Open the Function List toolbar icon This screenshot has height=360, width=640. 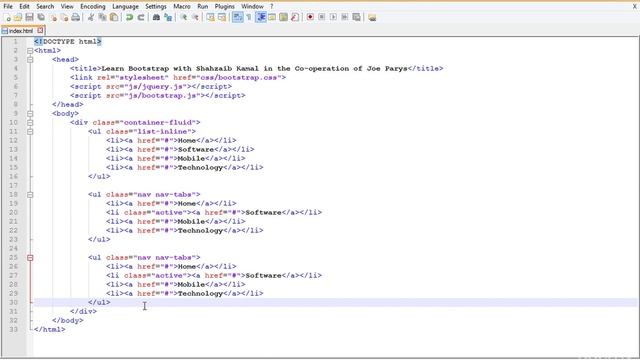[295, 17]
